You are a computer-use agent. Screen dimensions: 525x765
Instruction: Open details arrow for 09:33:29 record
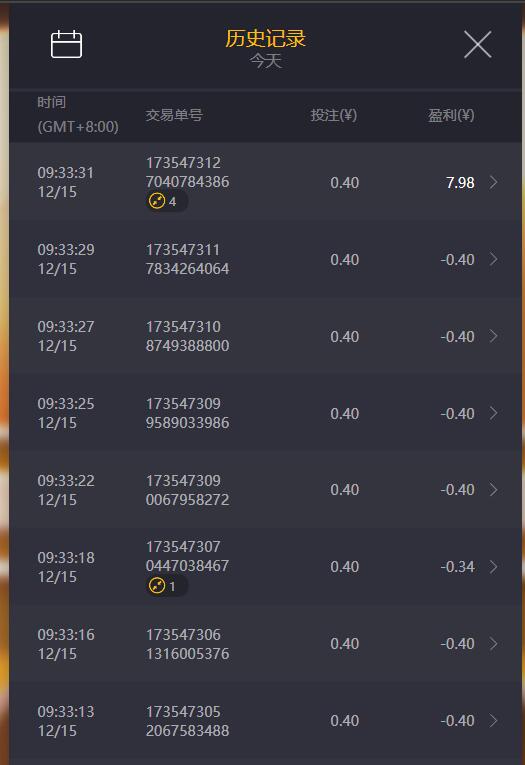[493, 259]
